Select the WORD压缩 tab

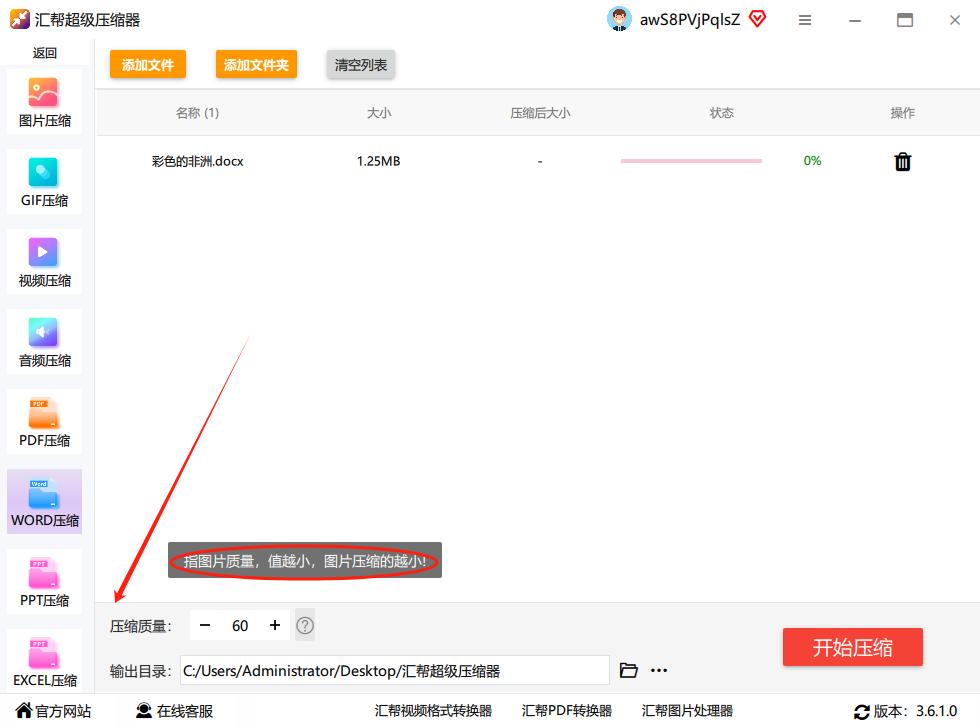tap(44, 501)
